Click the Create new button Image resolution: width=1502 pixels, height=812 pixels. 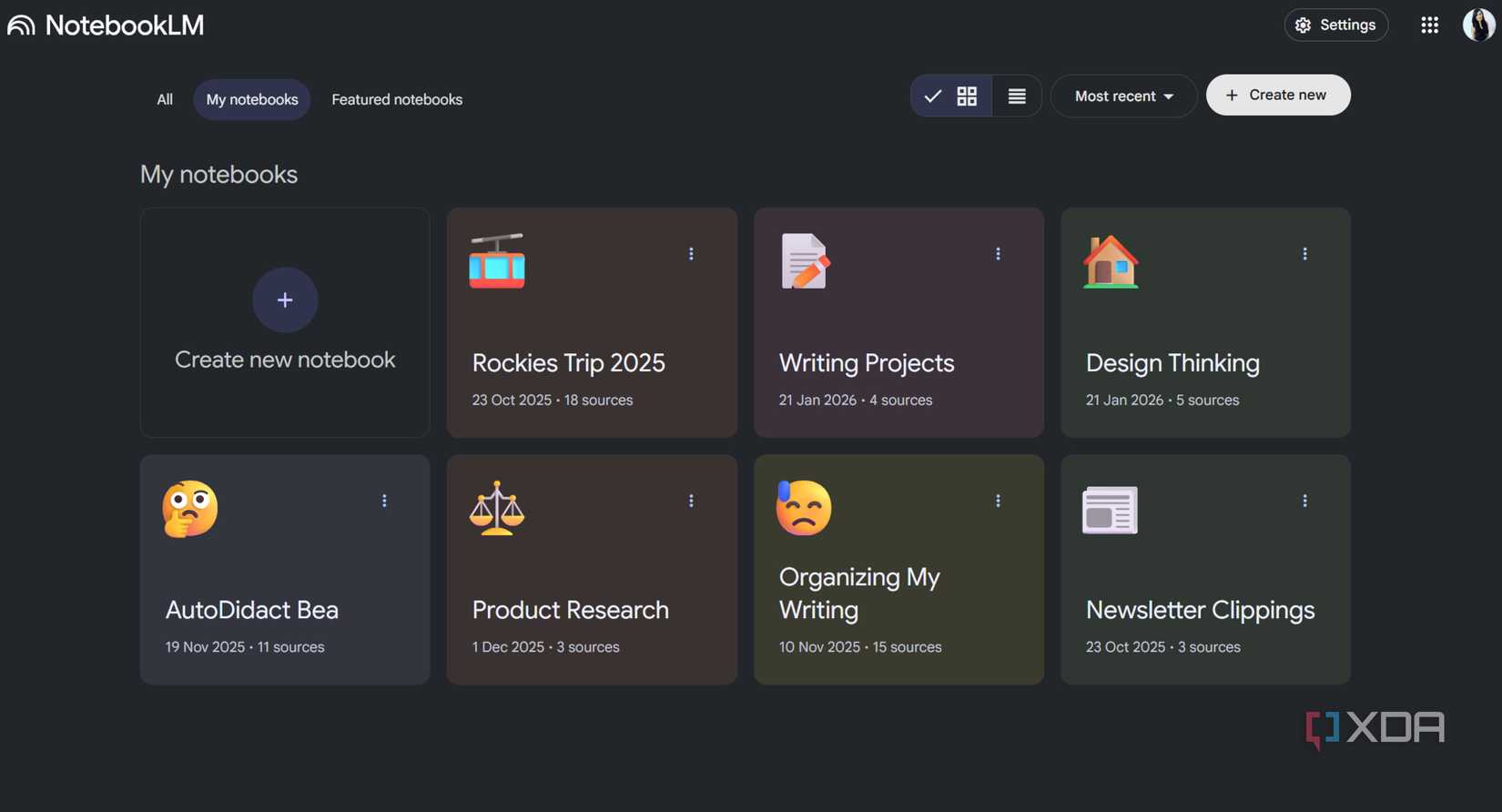pyautogui.click(x=1278, y=95)
